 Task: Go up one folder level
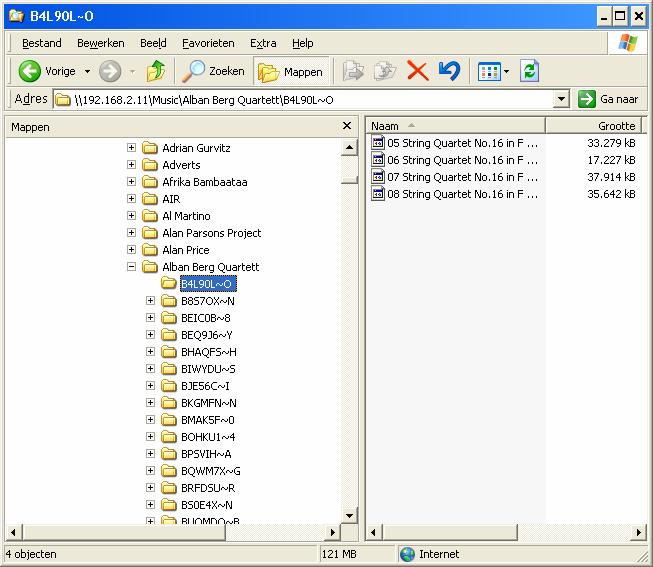coord(155,71)
